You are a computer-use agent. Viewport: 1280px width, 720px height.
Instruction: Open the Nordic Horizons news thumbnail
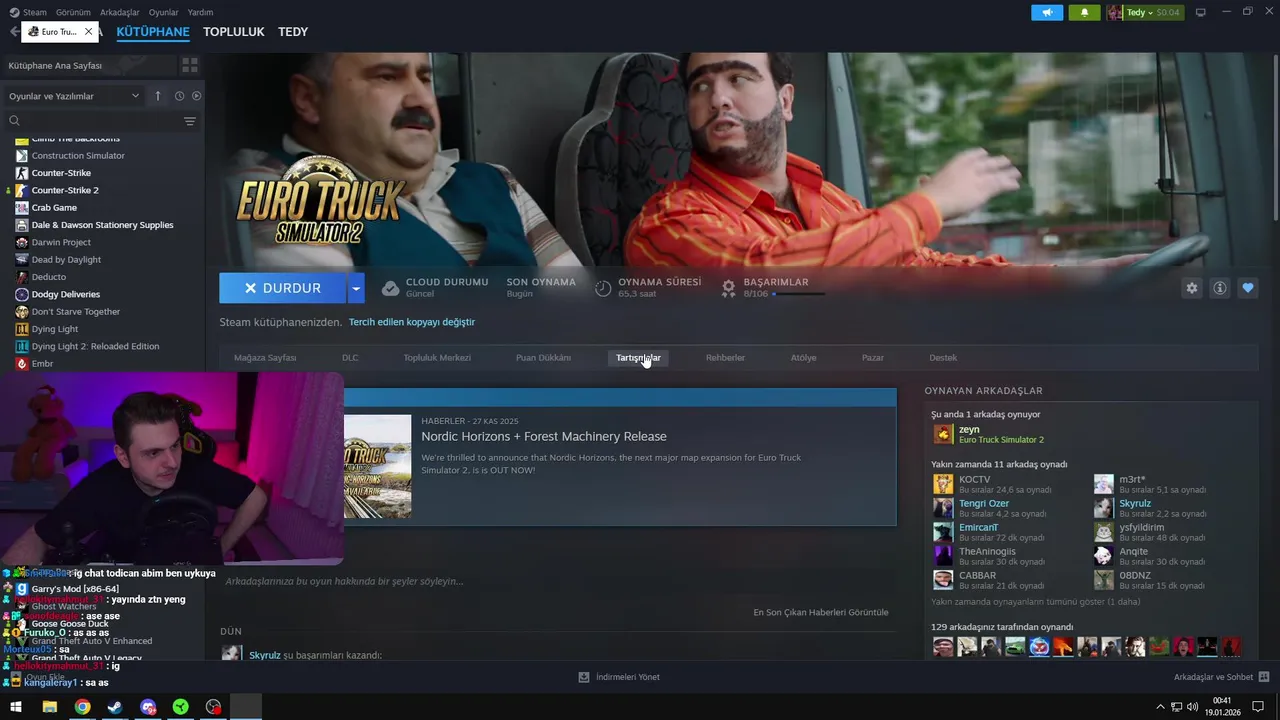point(377,466)
